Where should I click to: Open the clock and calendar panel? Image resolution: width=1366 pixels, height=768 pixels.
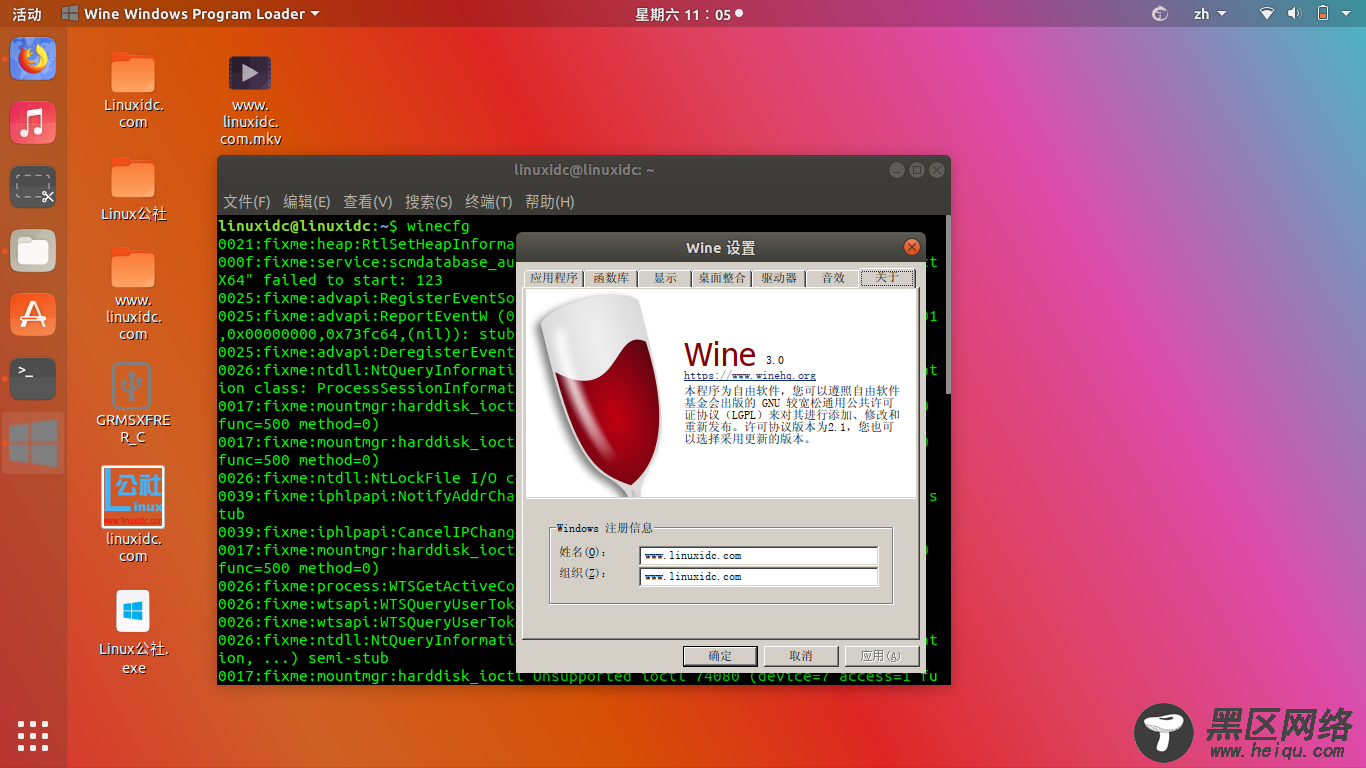688,14
